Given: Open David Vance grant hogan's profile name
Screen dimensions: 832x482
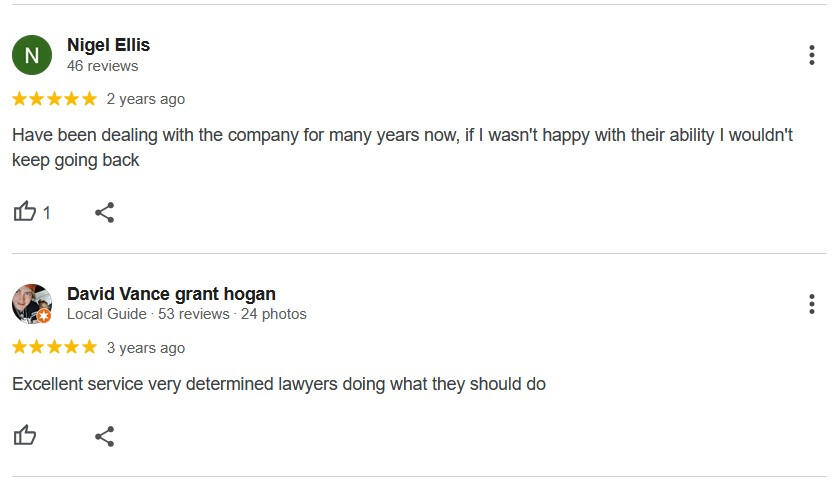Looking at the screenshot, I should point(171,294).
